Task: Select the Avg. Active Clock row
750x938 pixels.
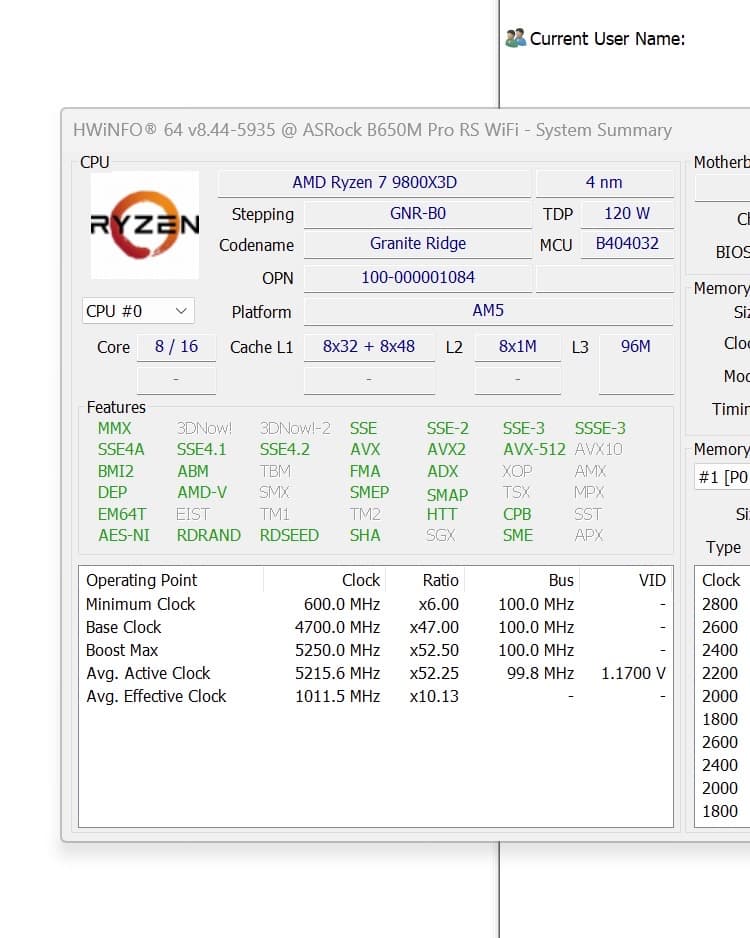Action: coord(376,673)
